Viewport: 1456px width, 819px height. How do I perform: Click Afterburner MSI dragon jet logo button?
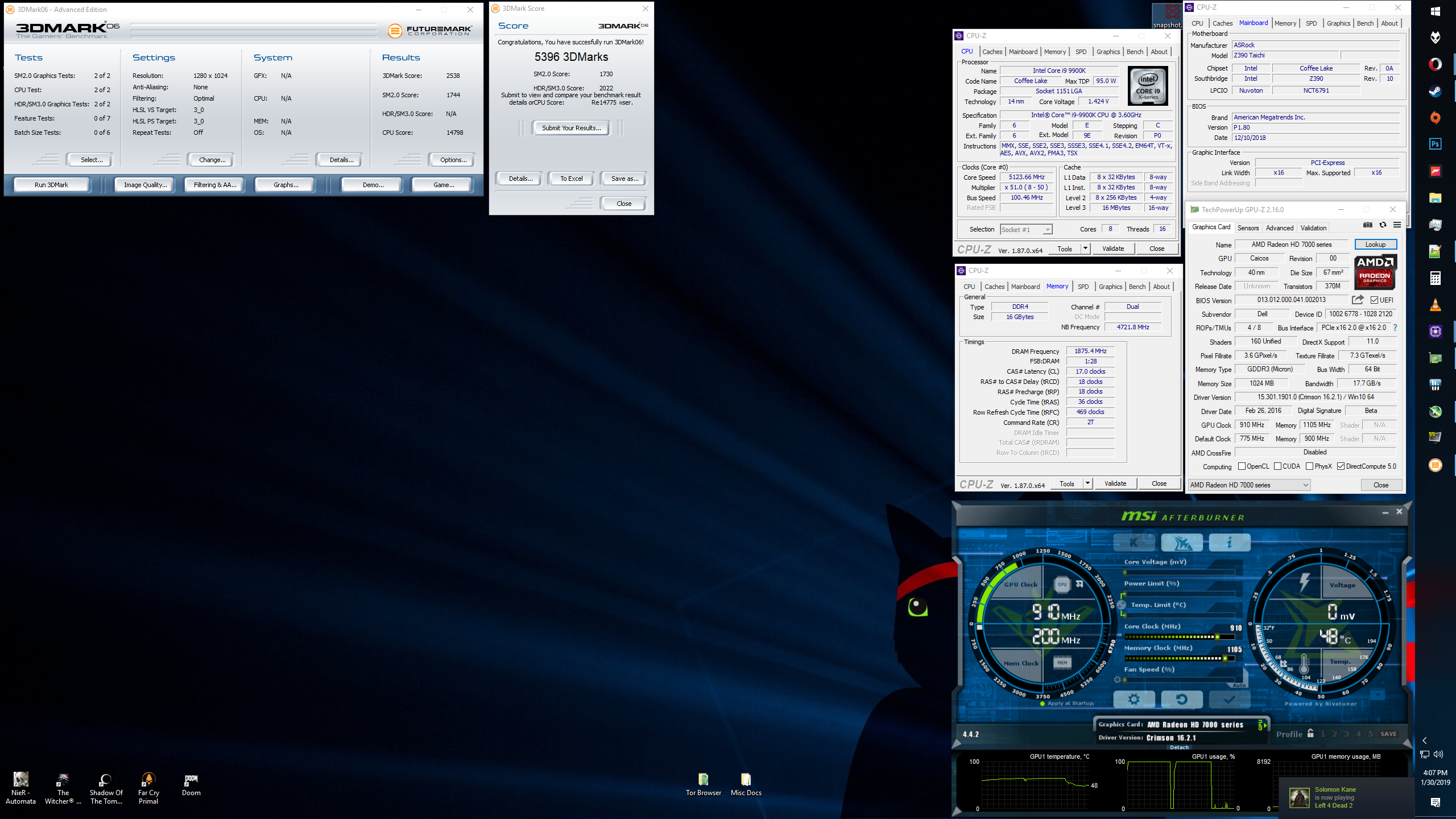[x=1182, y=542]
